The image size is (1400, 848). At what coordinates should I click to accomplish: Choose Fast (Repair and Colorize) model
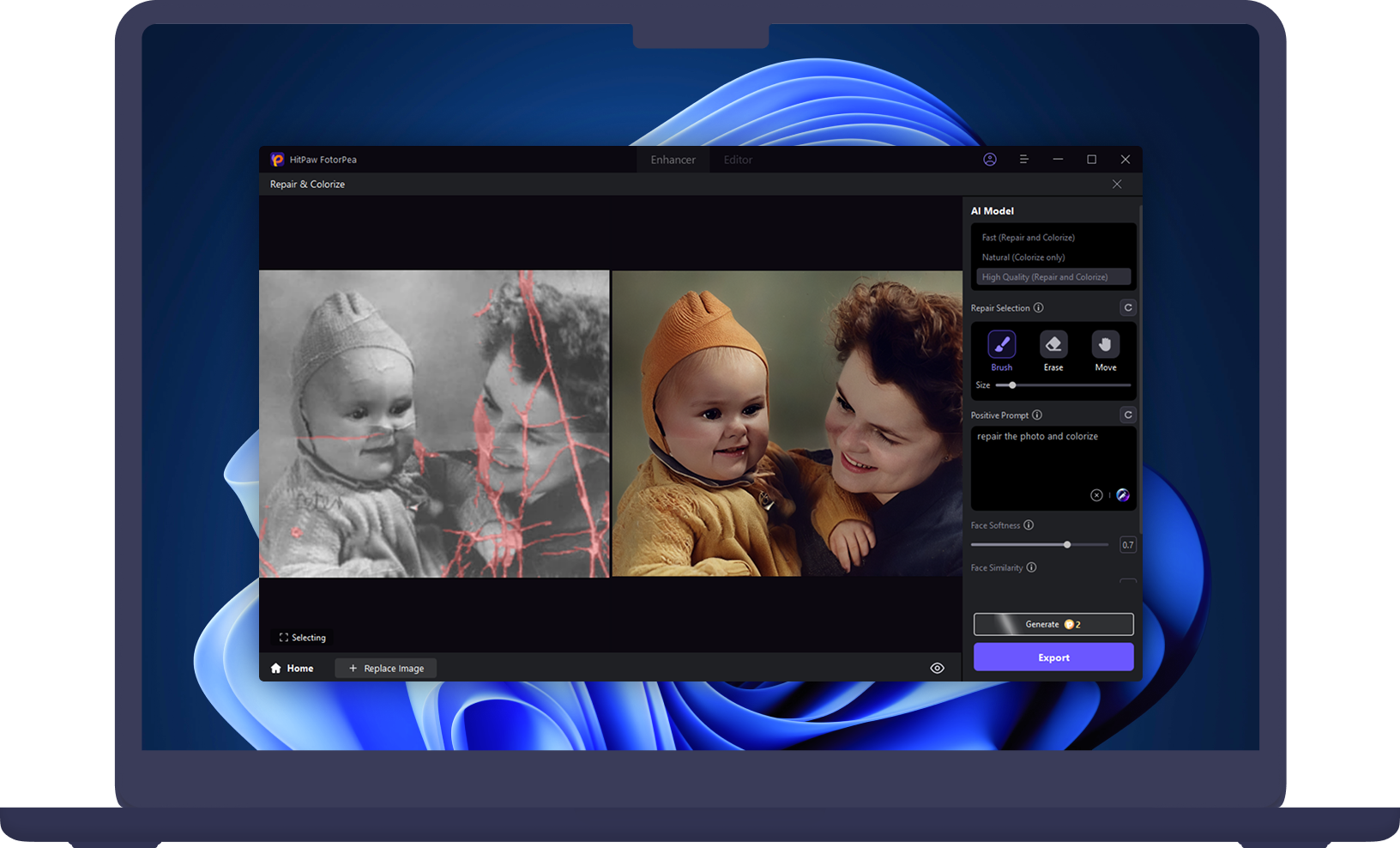pyautogui.click(x=1028, y=238)
